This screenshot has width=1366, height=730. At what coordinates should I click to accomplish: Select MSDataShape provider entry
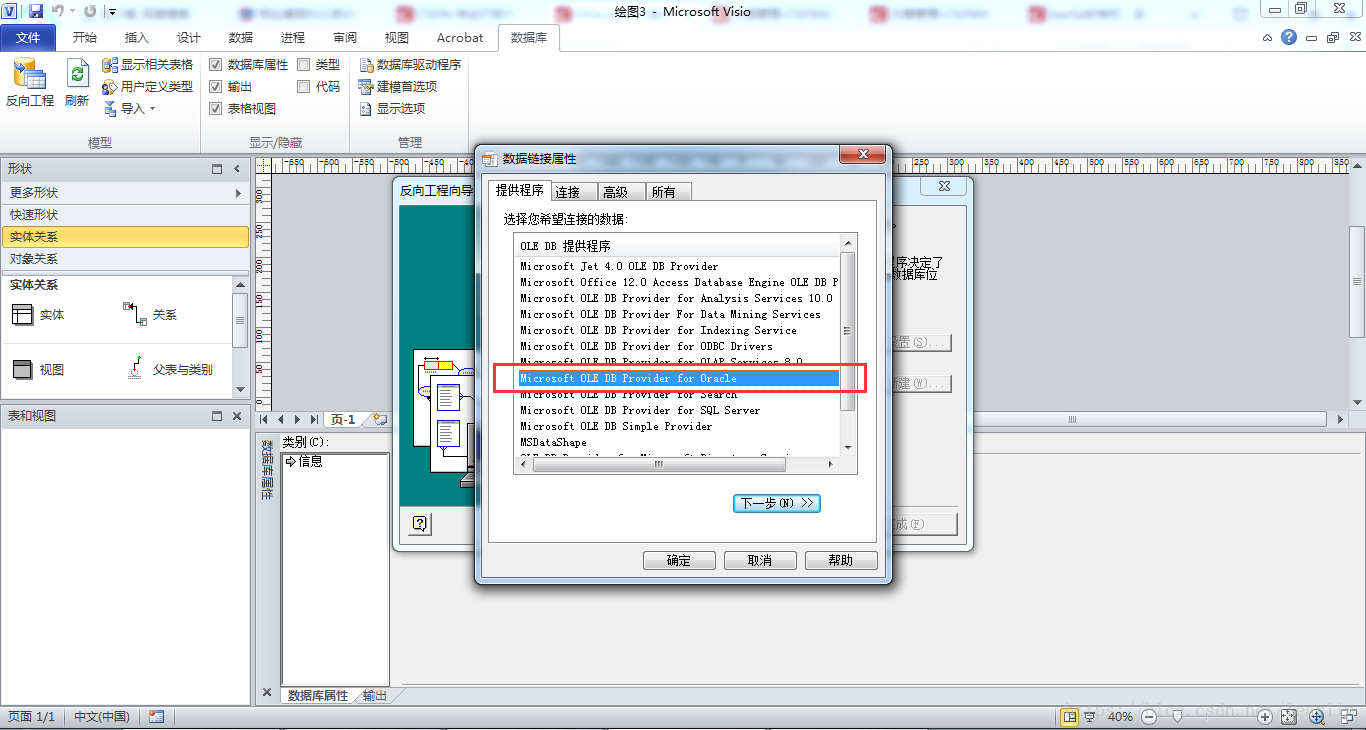(x=553, y=442)
